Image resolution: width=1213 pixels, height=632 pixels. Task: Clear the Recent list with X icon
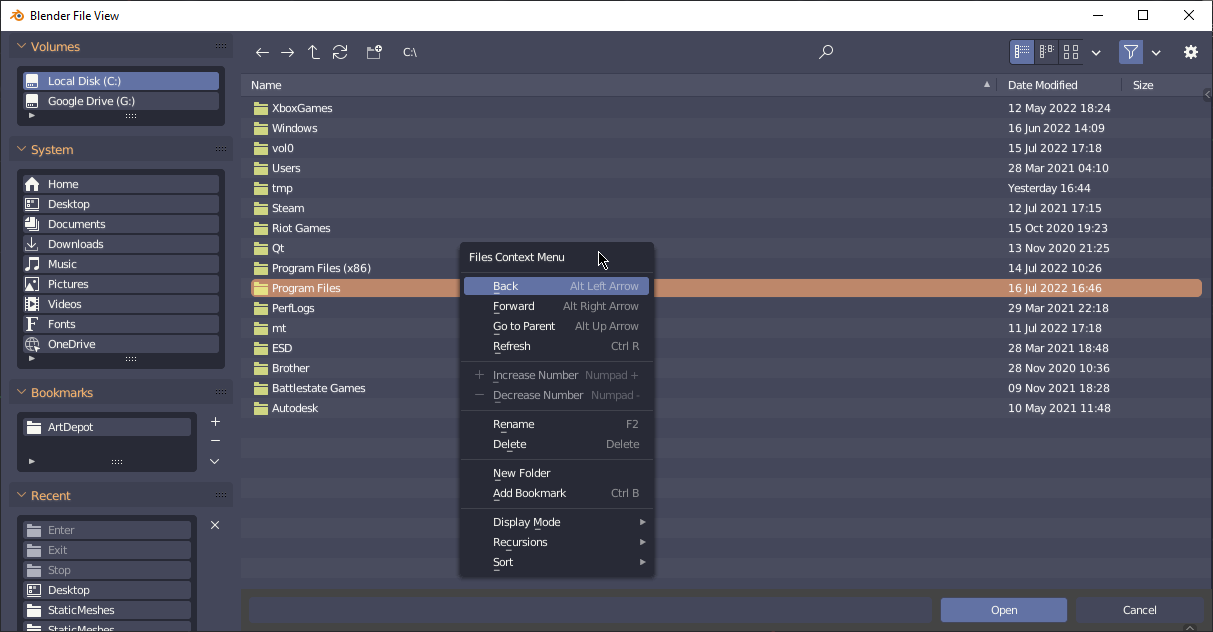pyautogui.click(x=215, y=525)
